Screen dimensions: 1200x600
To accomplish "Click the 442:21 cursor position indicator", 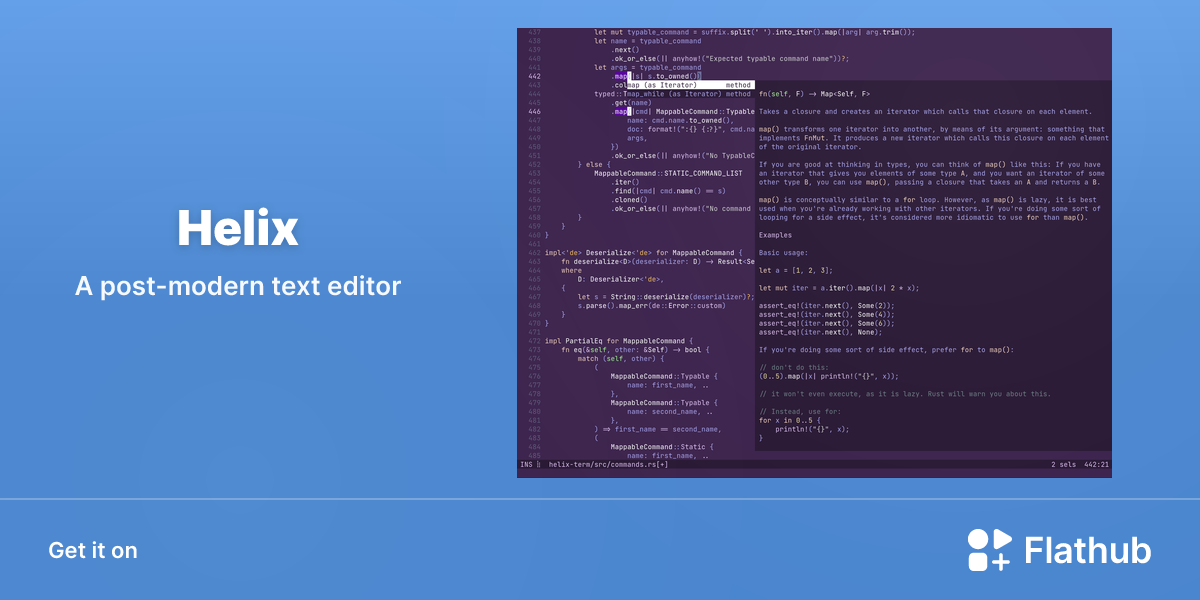I will tap(1095, 465).
